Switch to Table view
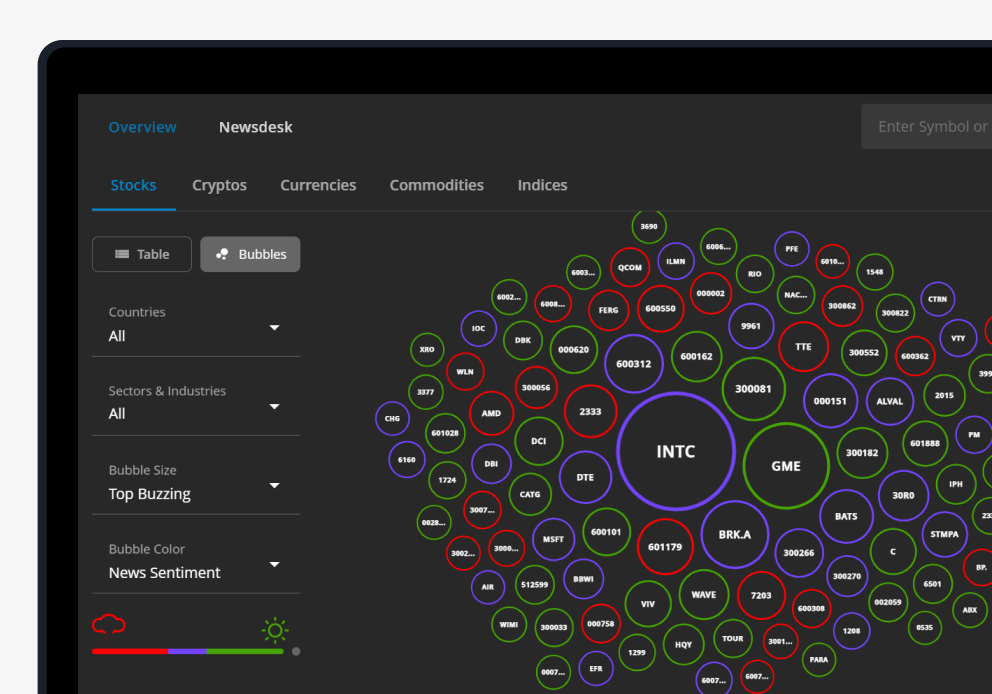The height and width of the screenshot is (694, 992). 142,254
